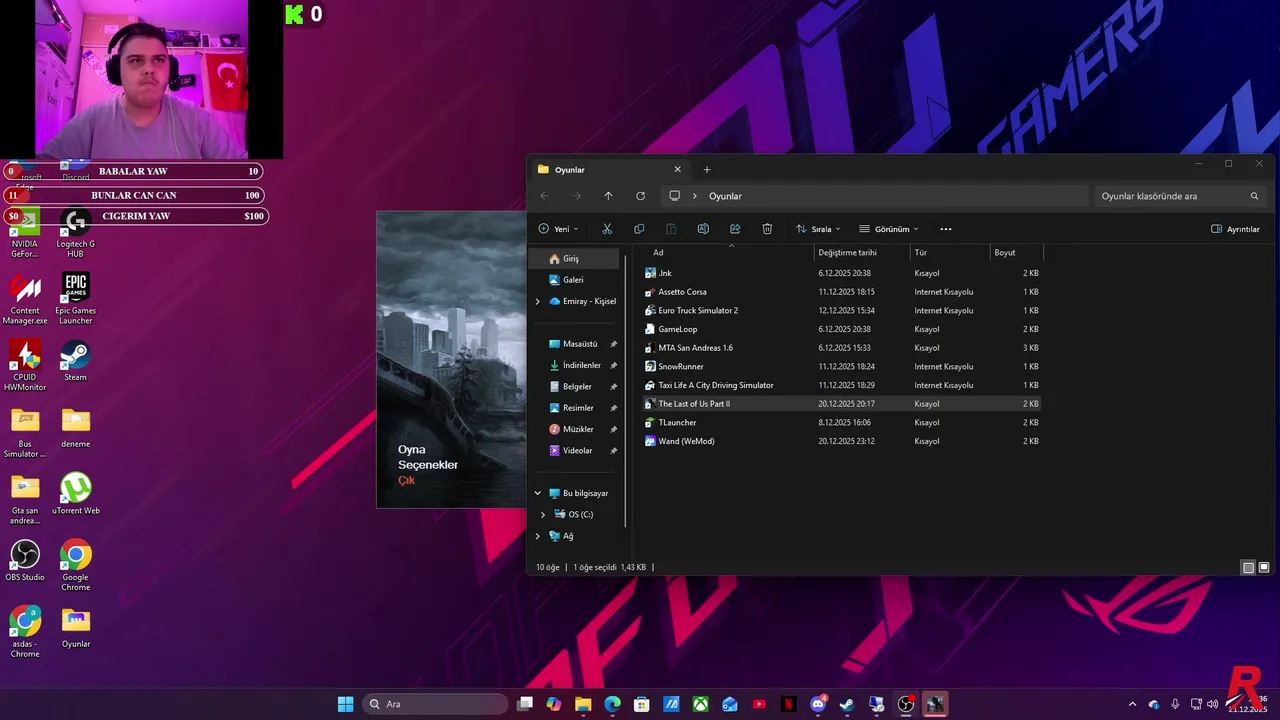Select the Google Chrome desktop icon
The image size is (1280, 720).
click(75, 565)
